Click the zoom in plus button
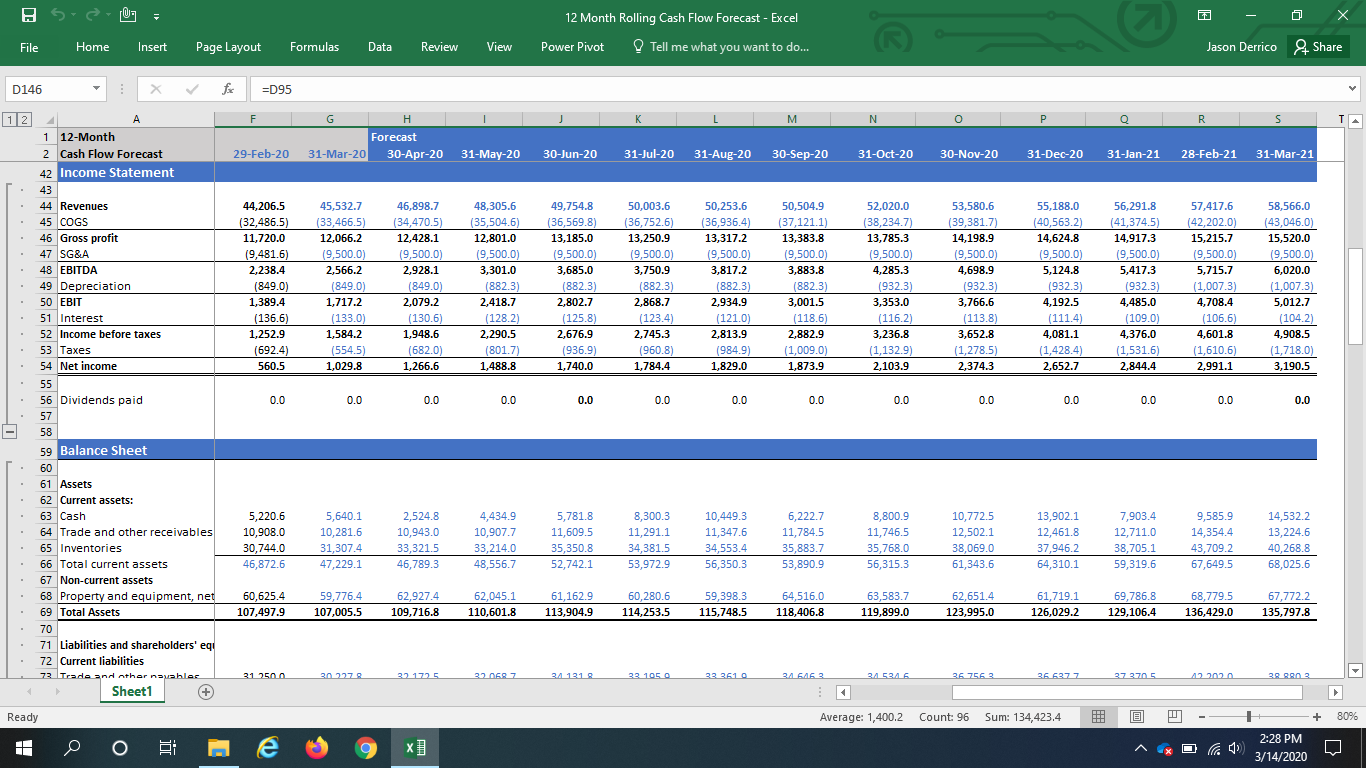This screenshot has width=1366, height=768. click(x=1317, y=717)
